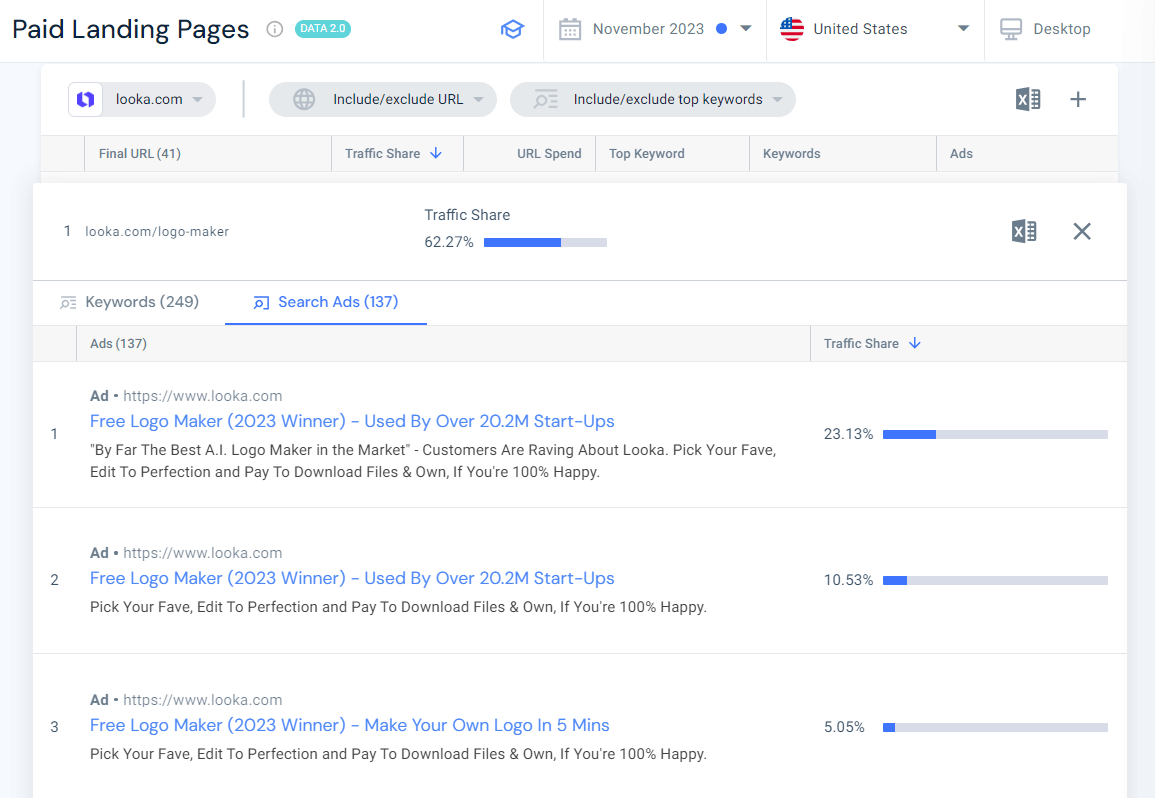Open the Include/exclude top keywords dropdown arrow
1155x798 pixels.
778,99
